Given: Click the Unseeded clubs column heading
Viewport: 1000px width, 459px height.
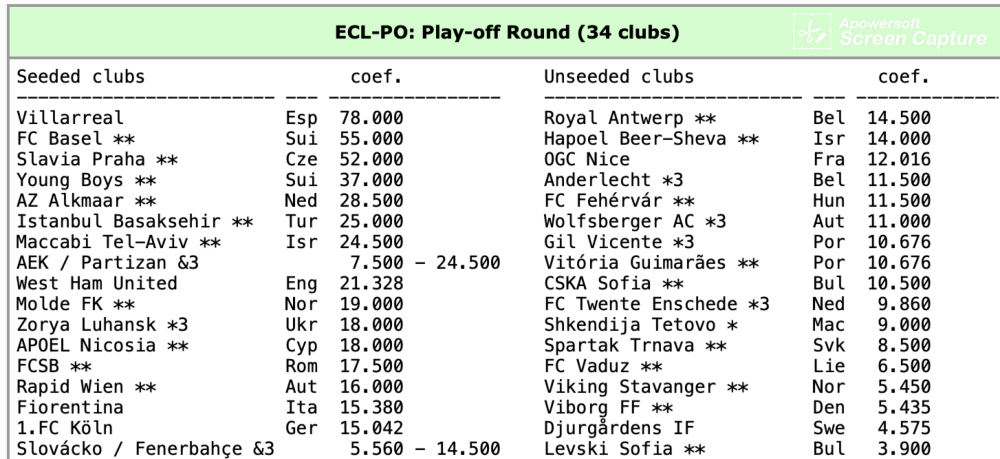Looking at the screenshot, I should pos(619,76).
